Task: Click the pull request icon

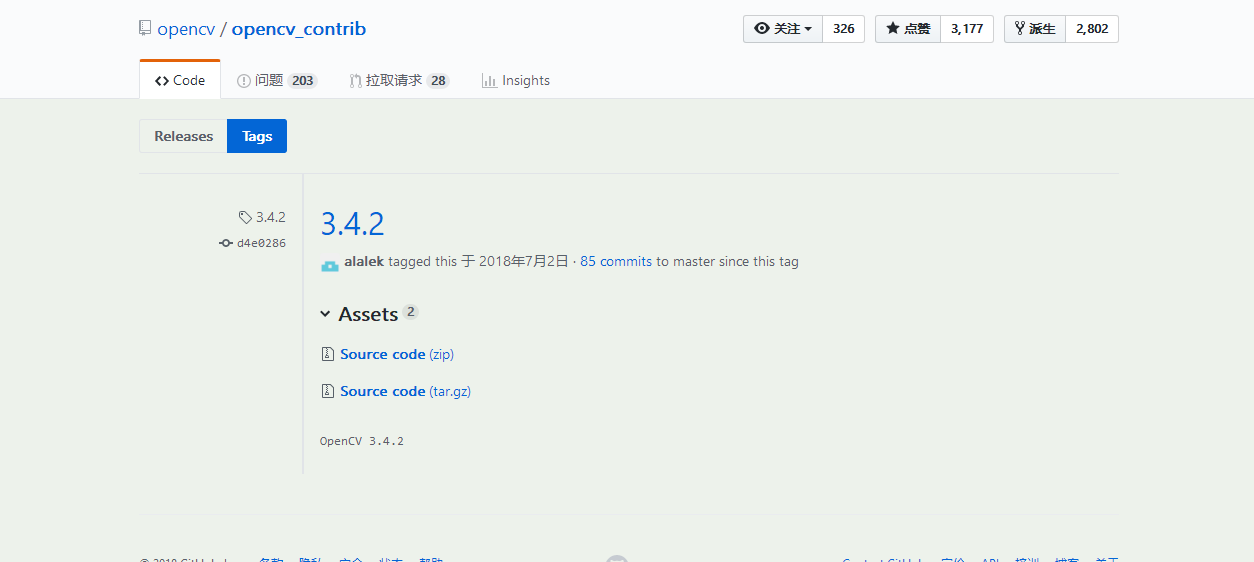Action: pyautogui.click(x=355, y=81)
